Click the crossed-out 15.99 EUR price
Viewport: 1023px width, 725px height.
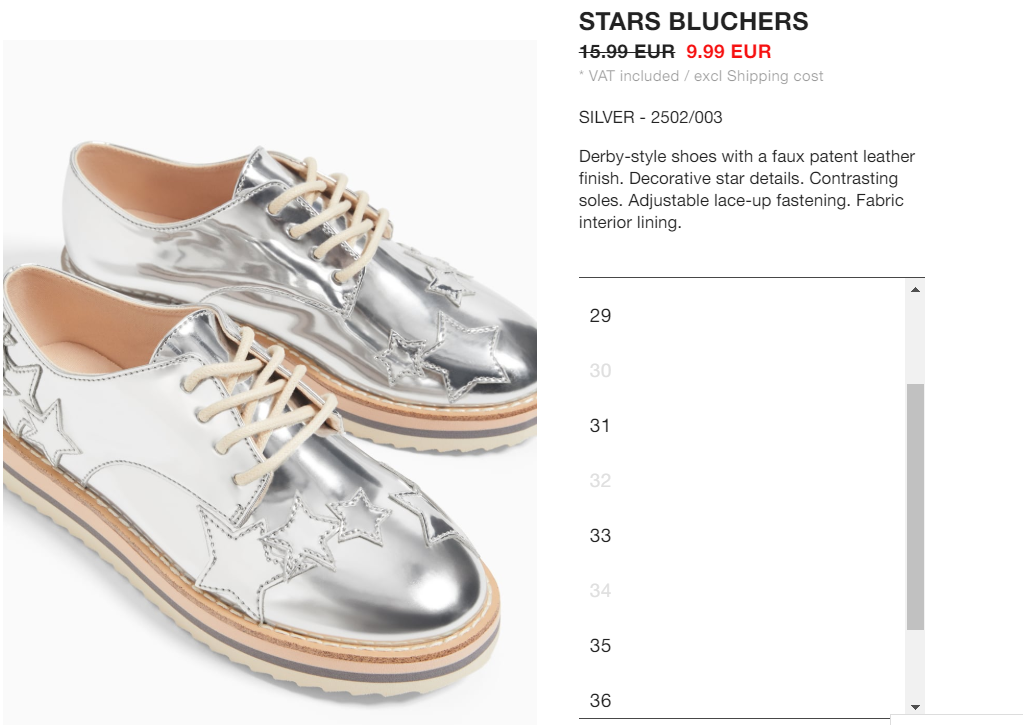tap(627, 52)
